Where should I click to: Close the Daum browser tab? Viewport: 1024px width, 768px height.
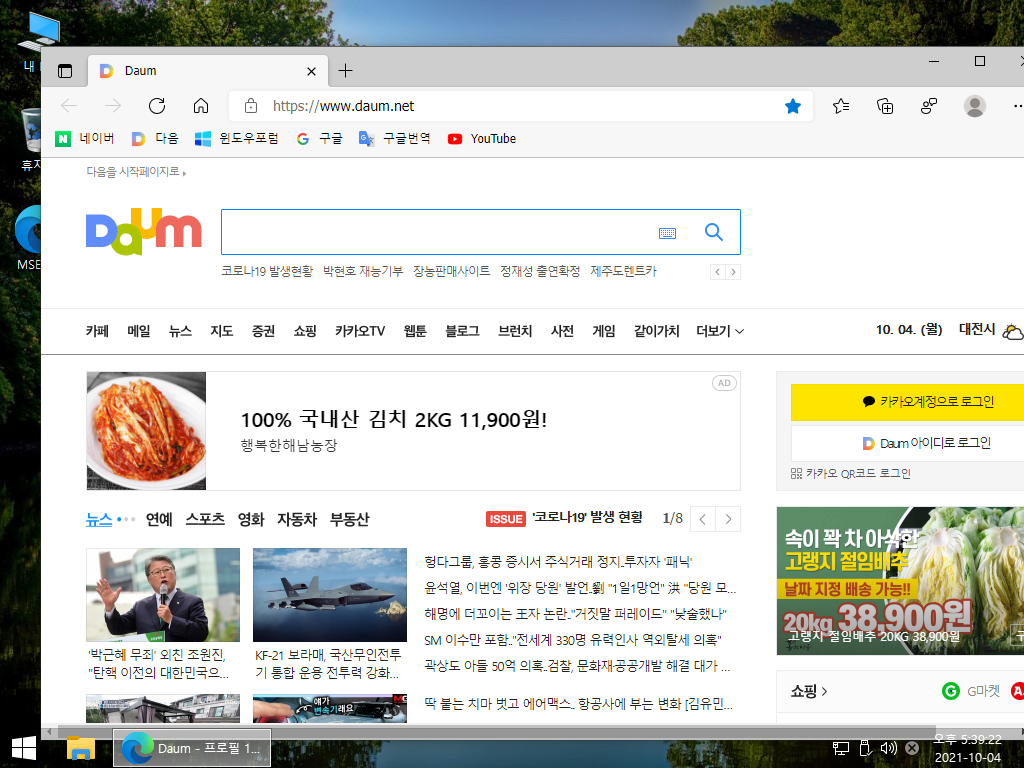pos(312,71)
